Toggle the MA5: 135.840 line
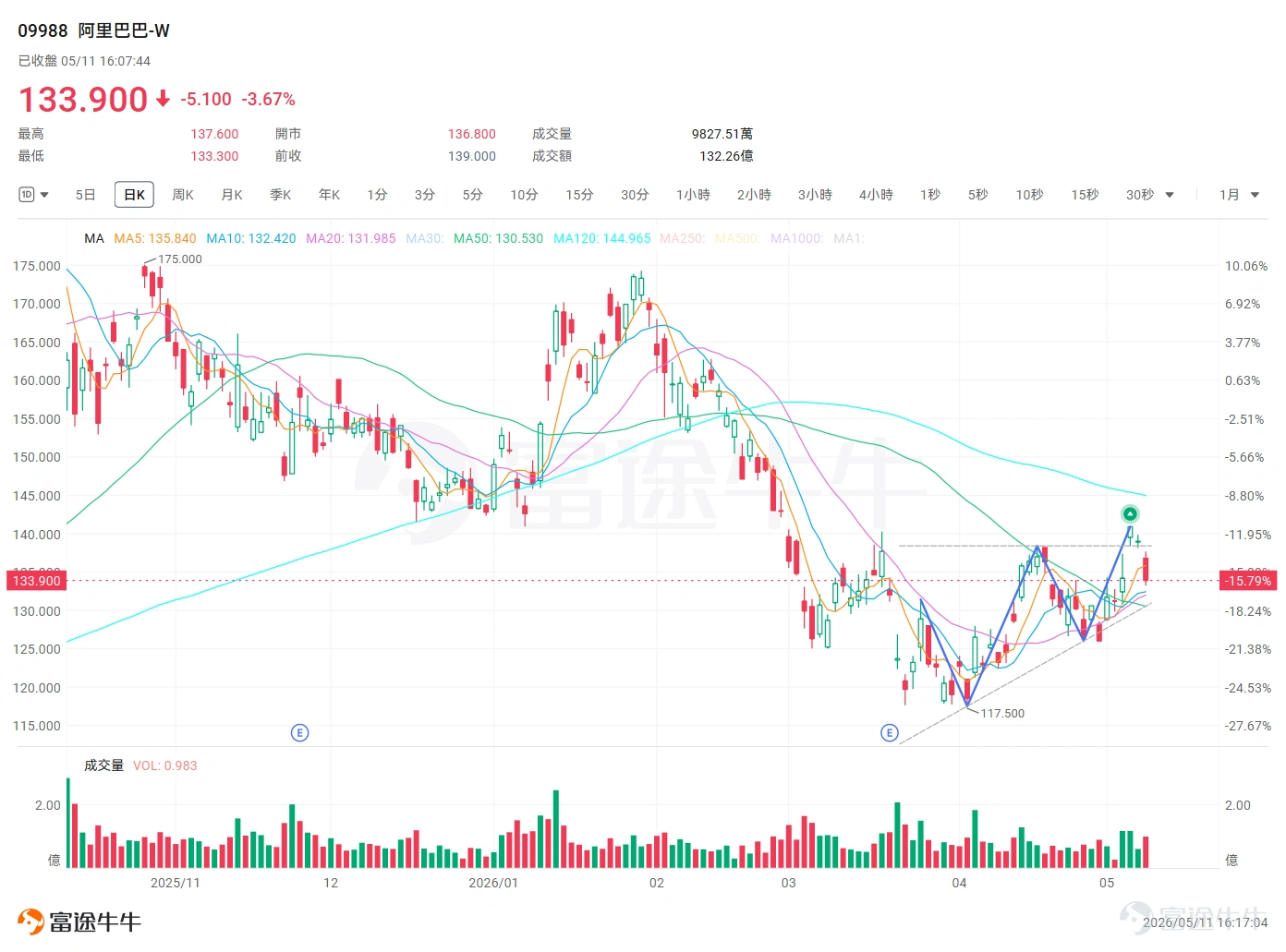 tap(155, 238)
